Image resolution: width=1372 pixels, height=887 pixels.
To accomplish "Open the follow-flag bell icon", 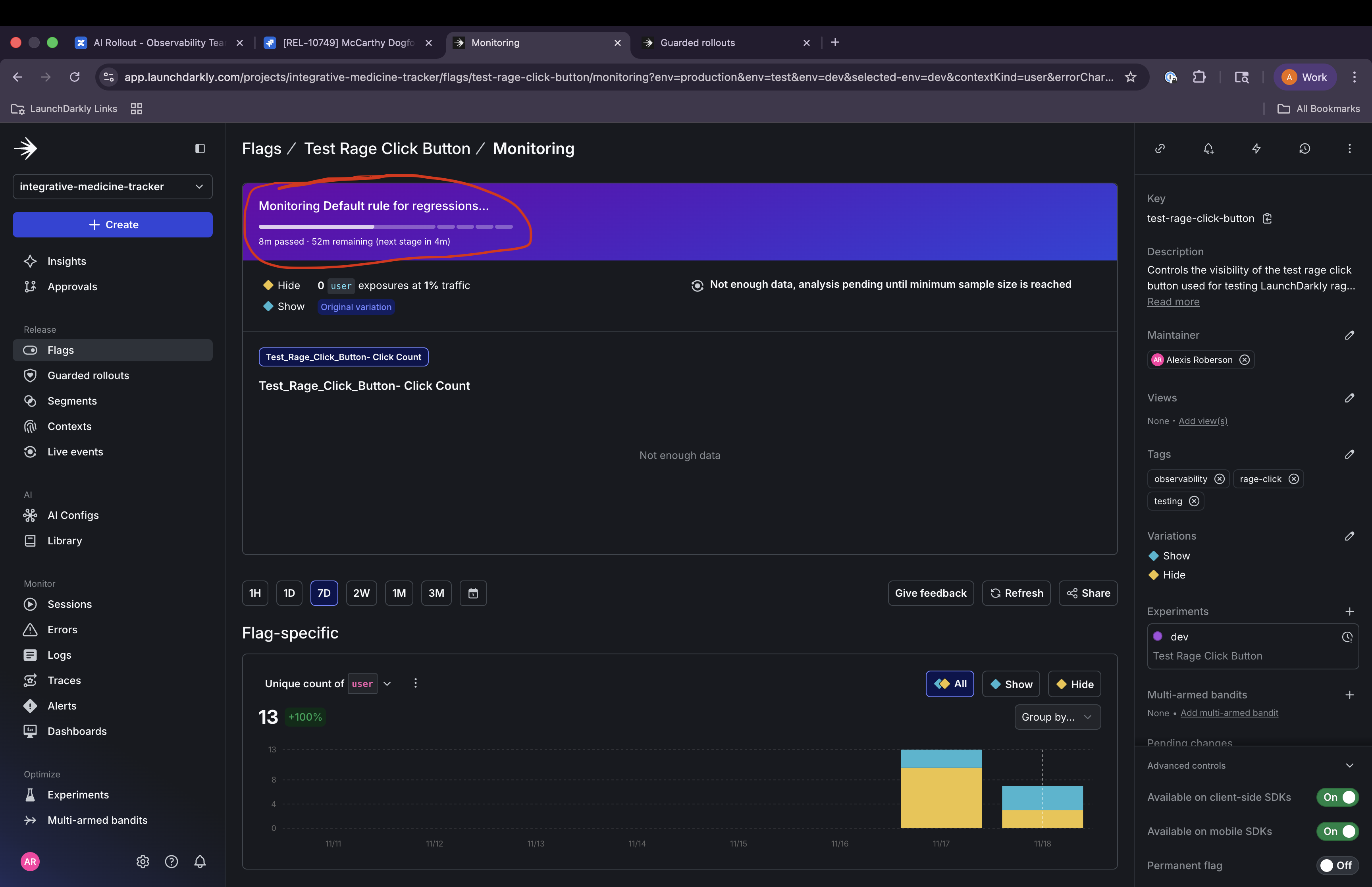I will click(1208, 148).
